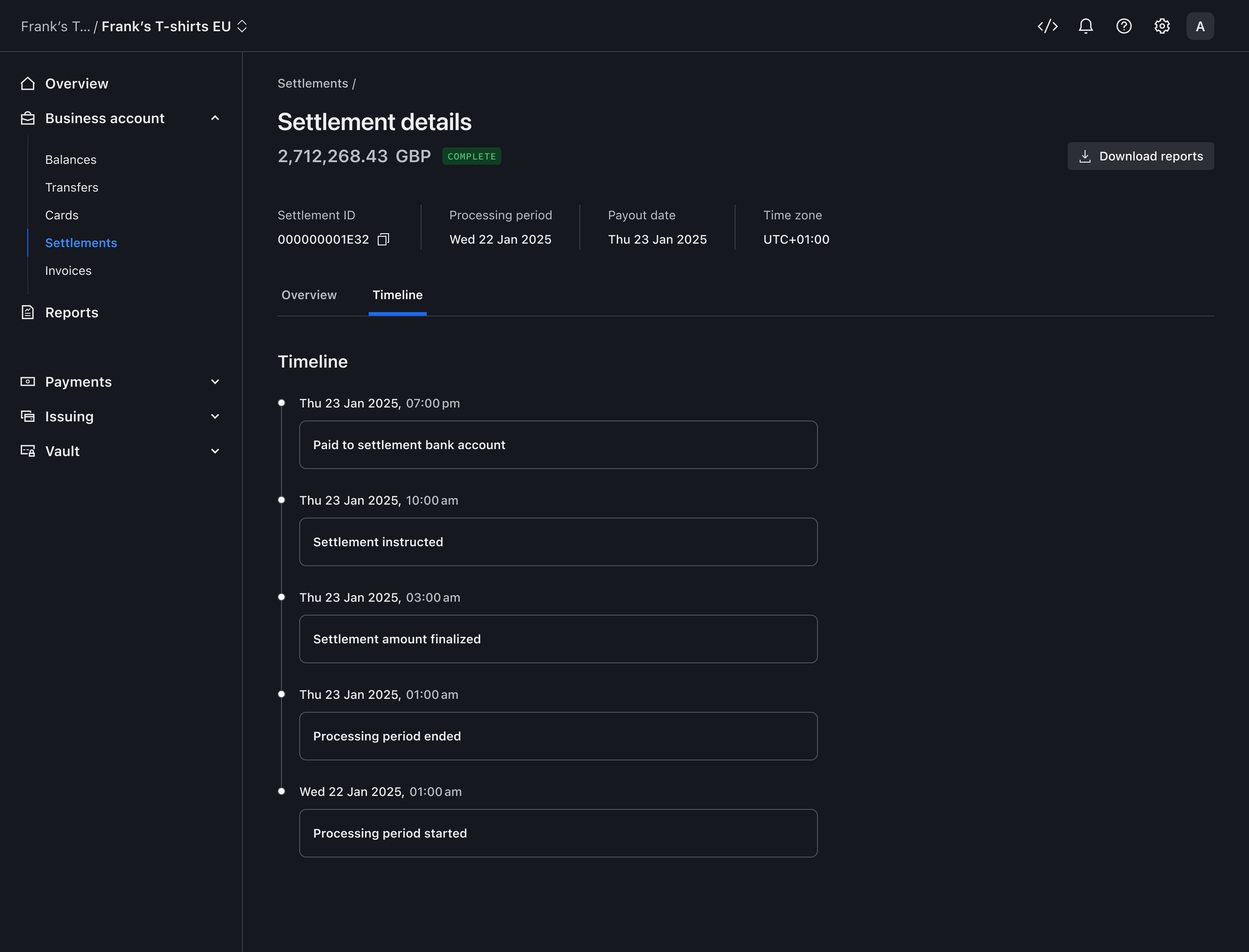Click the Reports document icon
The height and width of the screenshot is (952, 1249).
[28, 312]
